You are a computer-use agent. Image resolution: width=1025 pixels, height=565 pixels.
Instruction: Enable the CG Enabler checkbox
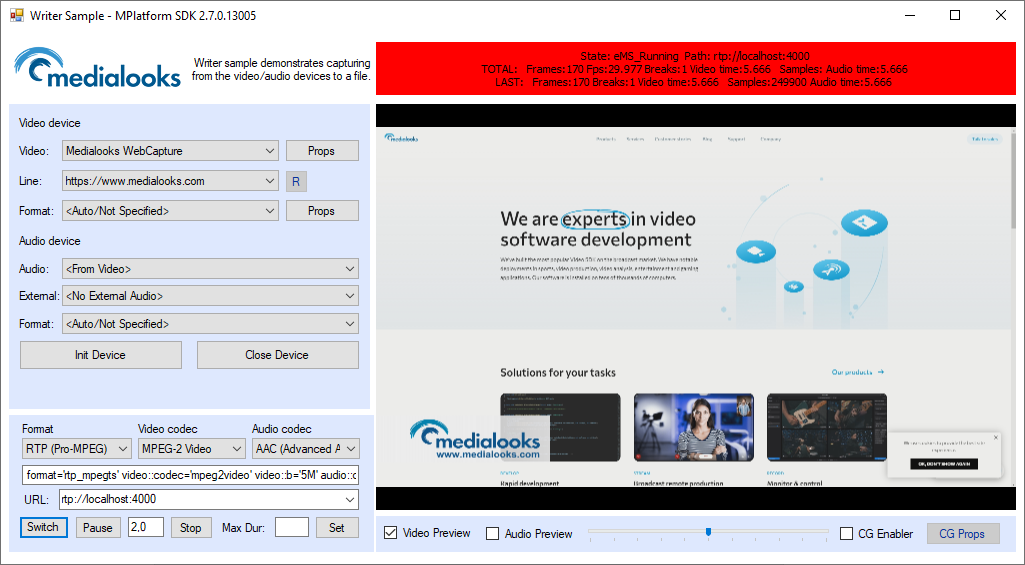pyautogui.click(x=846, y=534)
